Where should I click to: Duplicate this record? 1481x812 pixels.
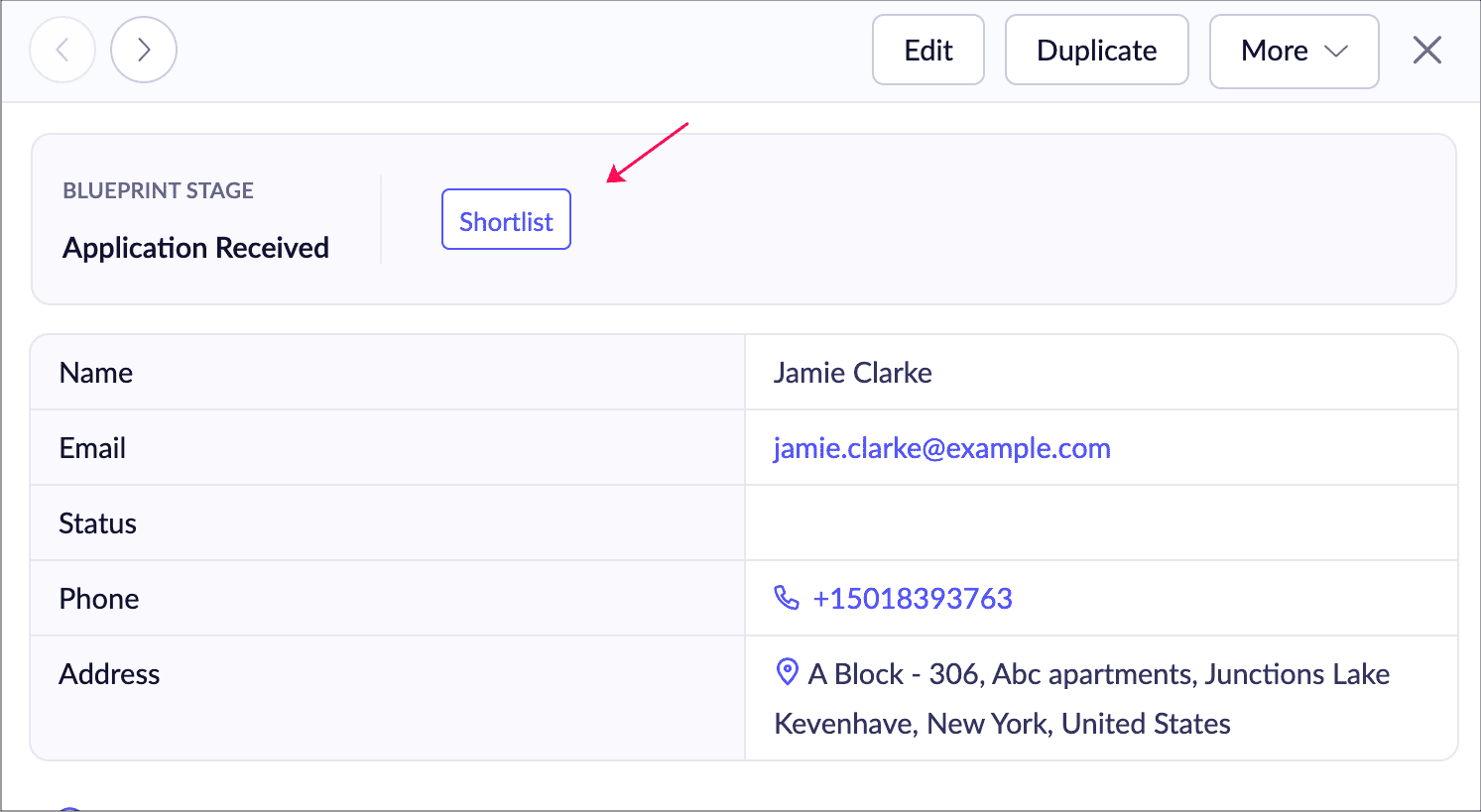coord(1096,51)
